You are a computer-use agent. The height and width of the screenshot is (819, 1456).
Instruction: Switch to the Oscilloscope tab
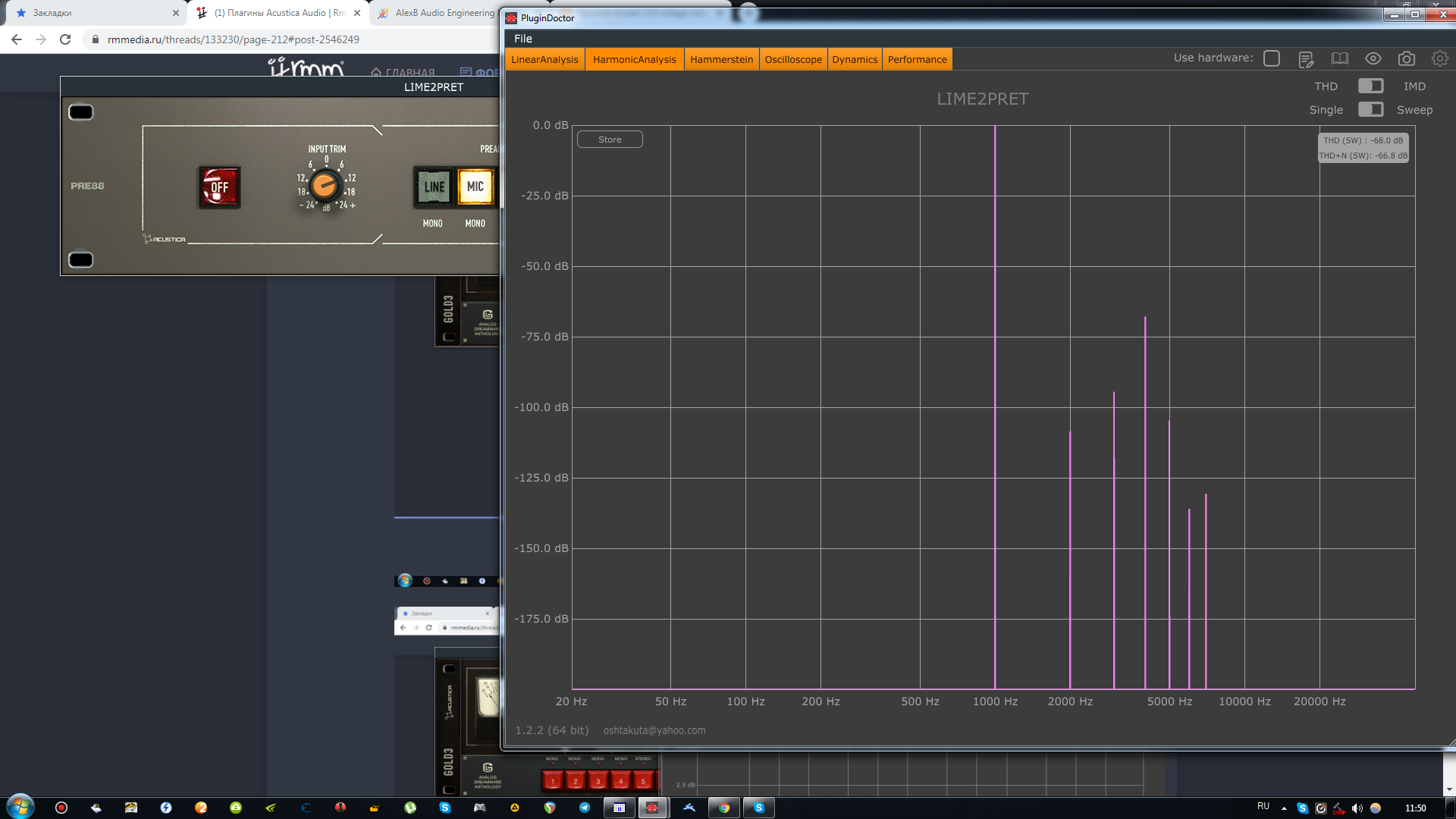click(792, 59)
